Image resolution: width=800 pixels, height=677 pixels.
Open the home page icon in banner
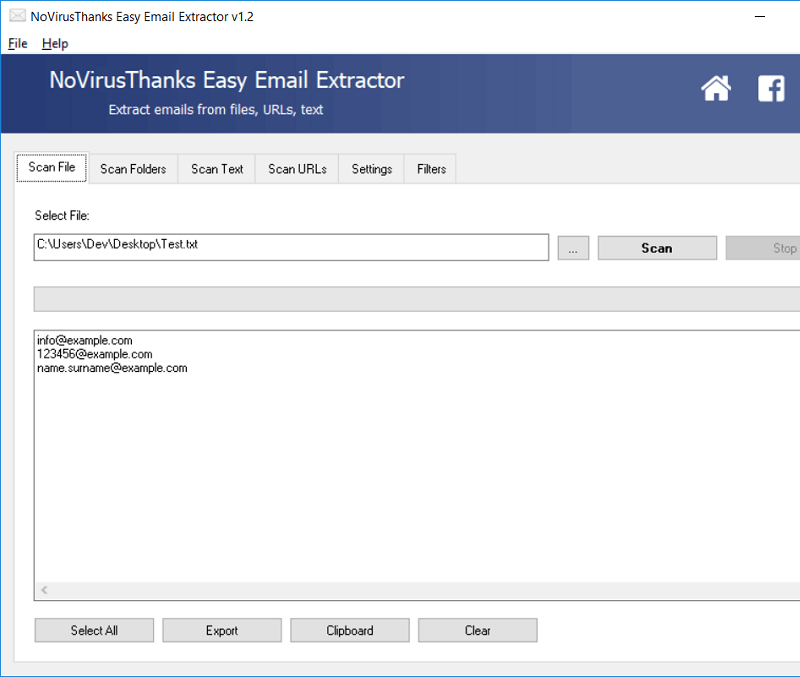[x=716, y=88]
